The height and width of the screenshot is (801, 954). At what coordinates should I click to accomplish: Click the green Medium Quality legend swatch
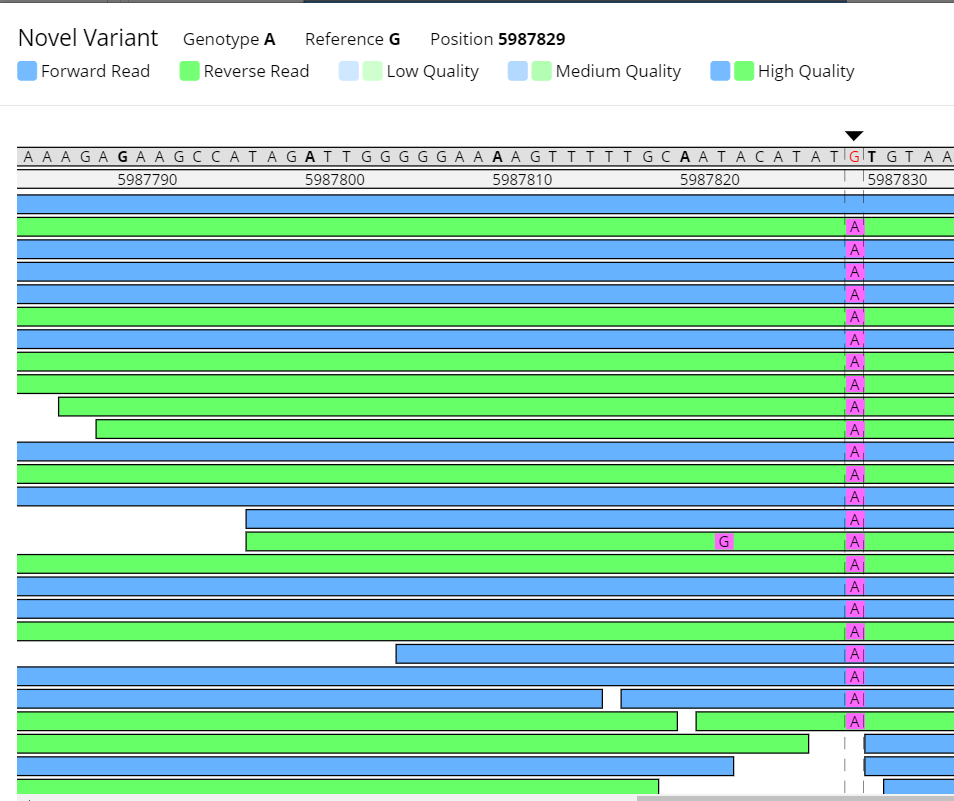[541, 71]
